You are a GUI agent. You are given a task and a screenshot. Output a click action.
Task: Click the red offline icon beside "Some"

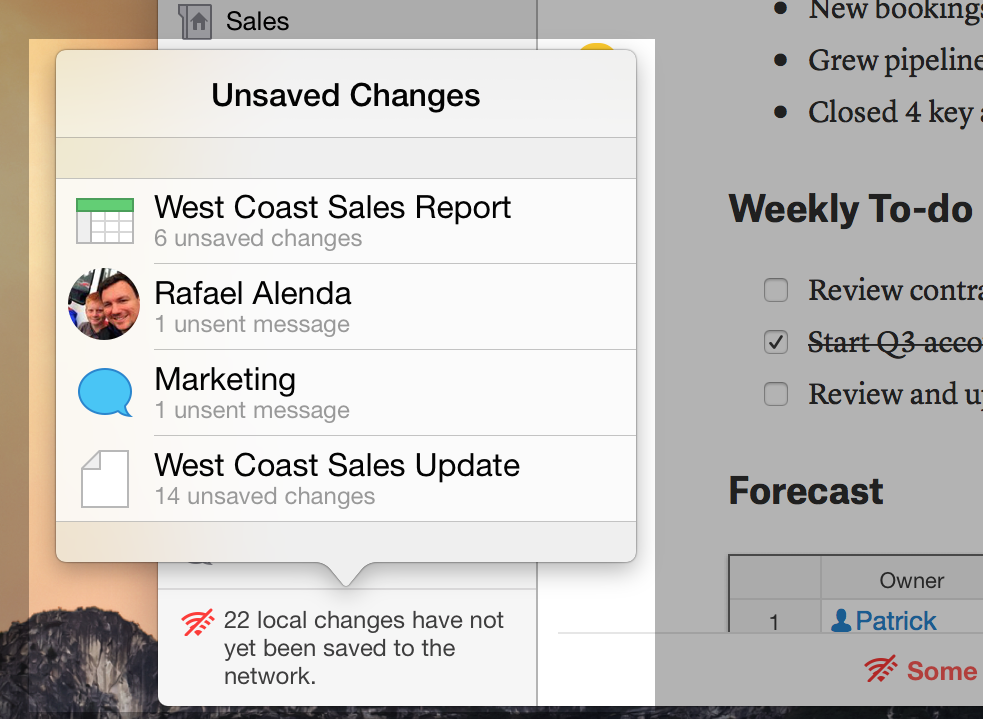(x=881, y=669)
